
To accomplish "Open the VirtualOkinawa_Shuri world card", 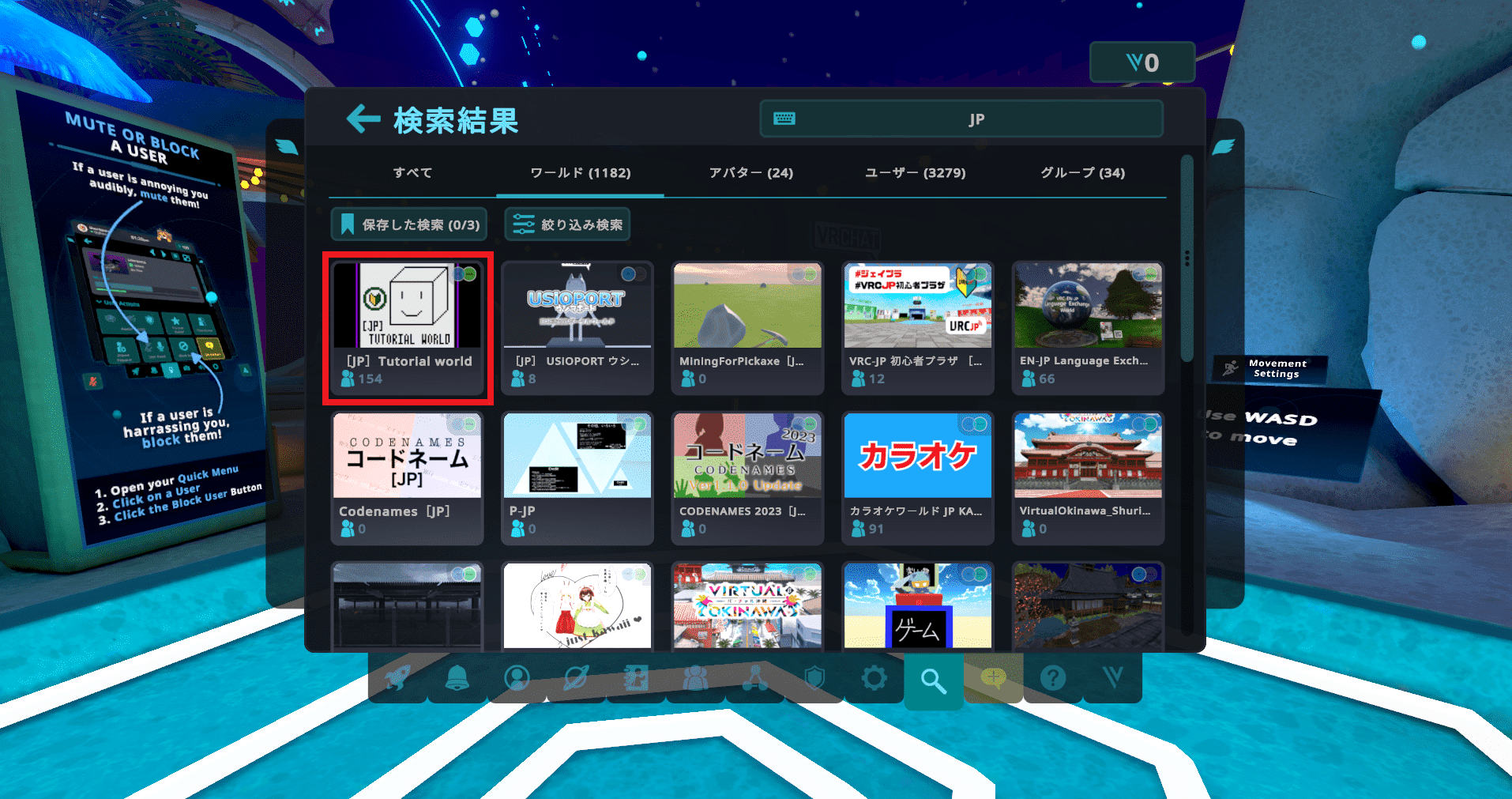I will pyautogui.click(x=1088, y=478).
